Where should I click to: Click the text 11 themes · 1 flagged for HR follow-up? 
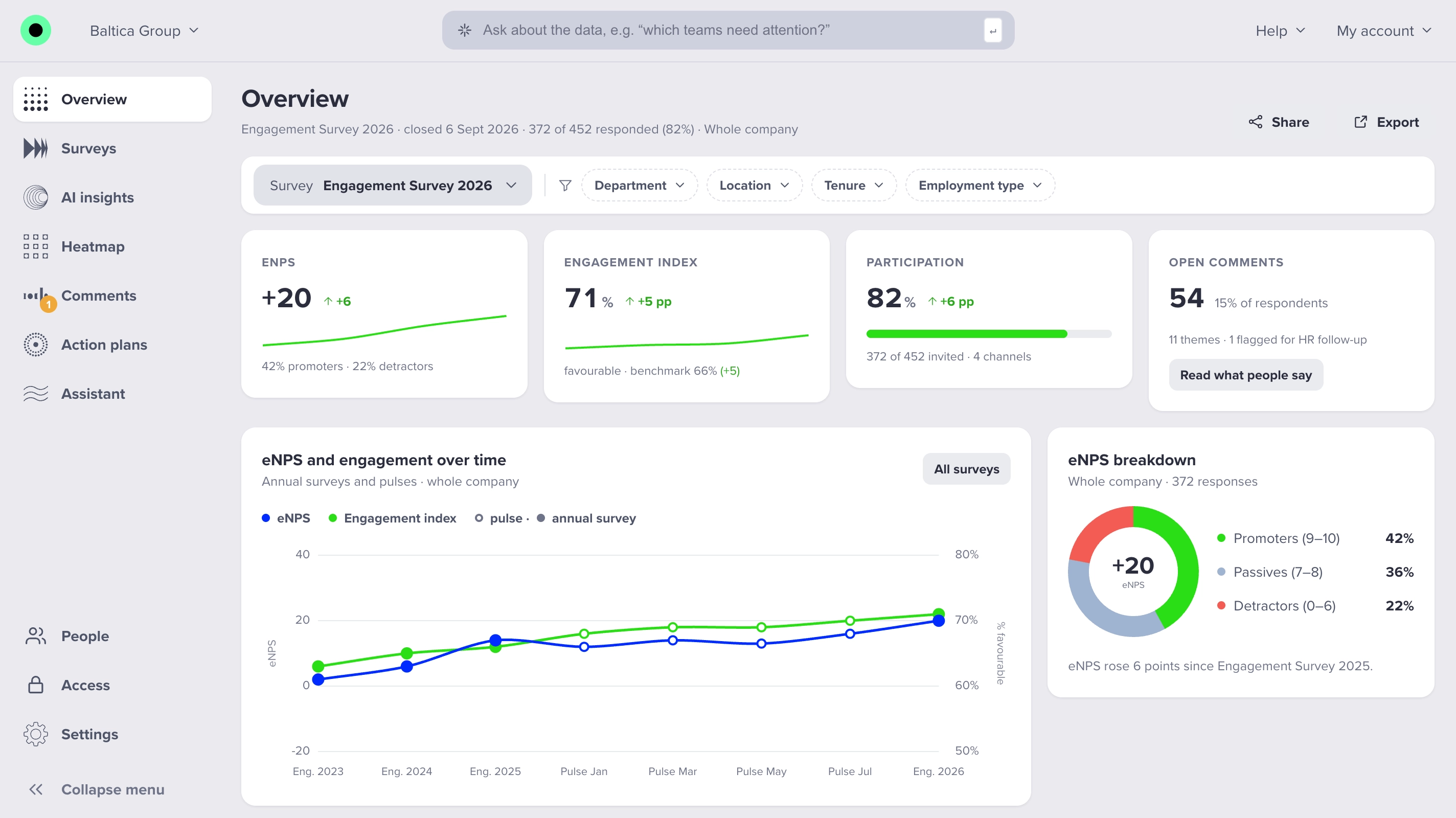pos(1267,339)
